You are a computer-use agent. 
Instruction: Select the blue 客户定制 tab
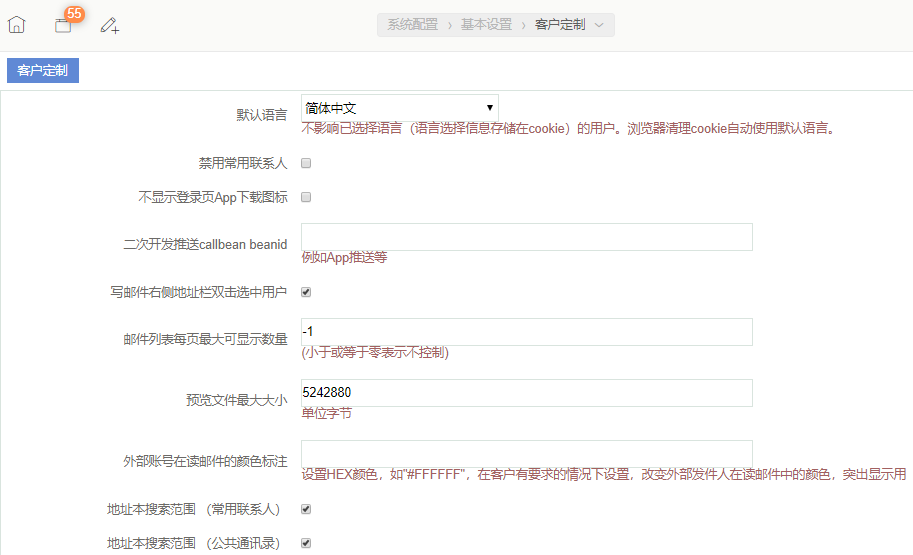pos(43,70)
